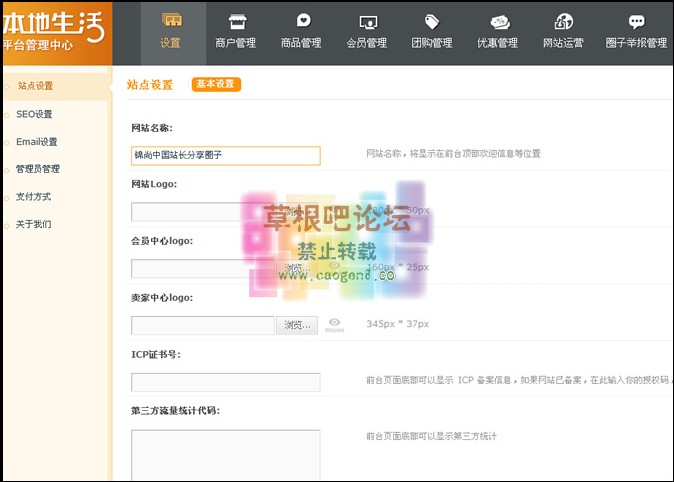Open Email设置 in the sidebar
Image resolution: width=674 pixels, height=482 pixels.
pos(37,142)
